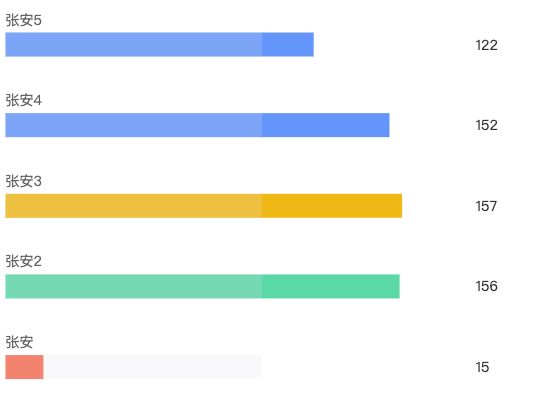Select the green 张安2 bar
This screenshot has width=550, height=420.
[202, 286]
